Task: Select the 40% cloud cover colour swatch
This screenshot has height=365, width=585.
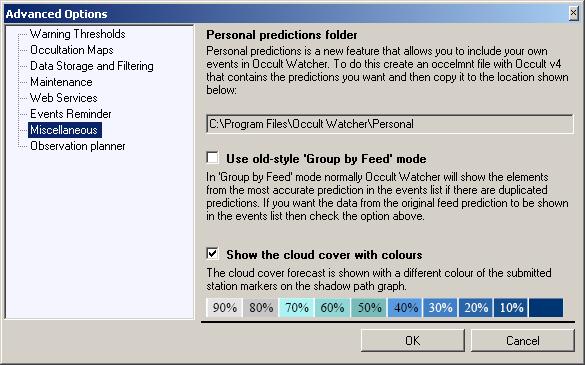Action: [x=405, y=308]
